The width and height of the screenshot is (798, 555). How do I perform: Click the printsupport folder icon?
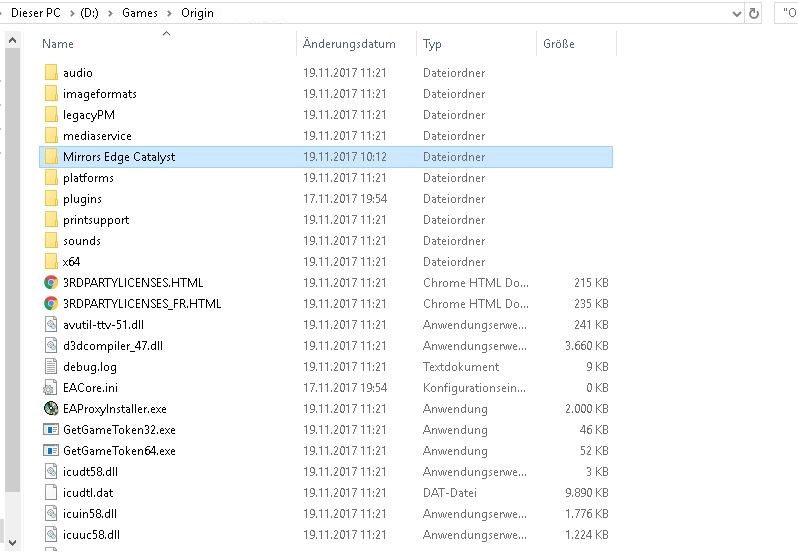click(51, 219)
